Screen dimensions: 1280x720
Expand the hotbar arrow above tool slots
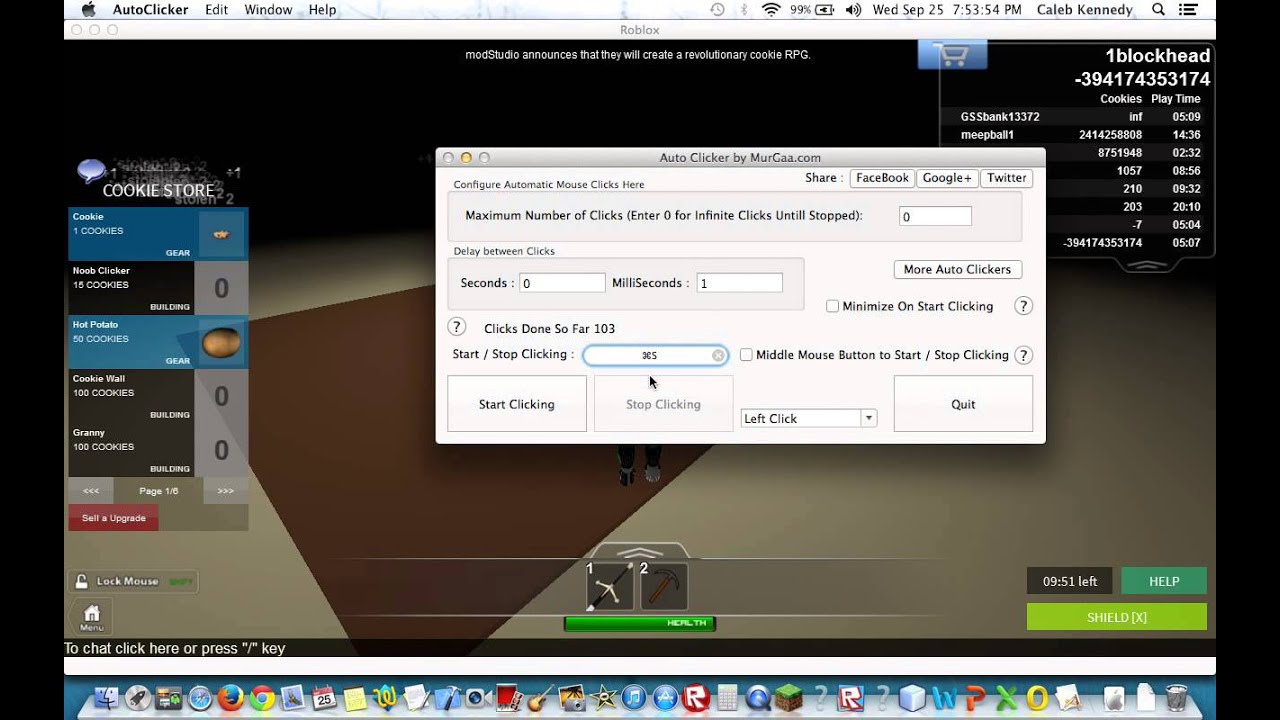pos(640,552)
